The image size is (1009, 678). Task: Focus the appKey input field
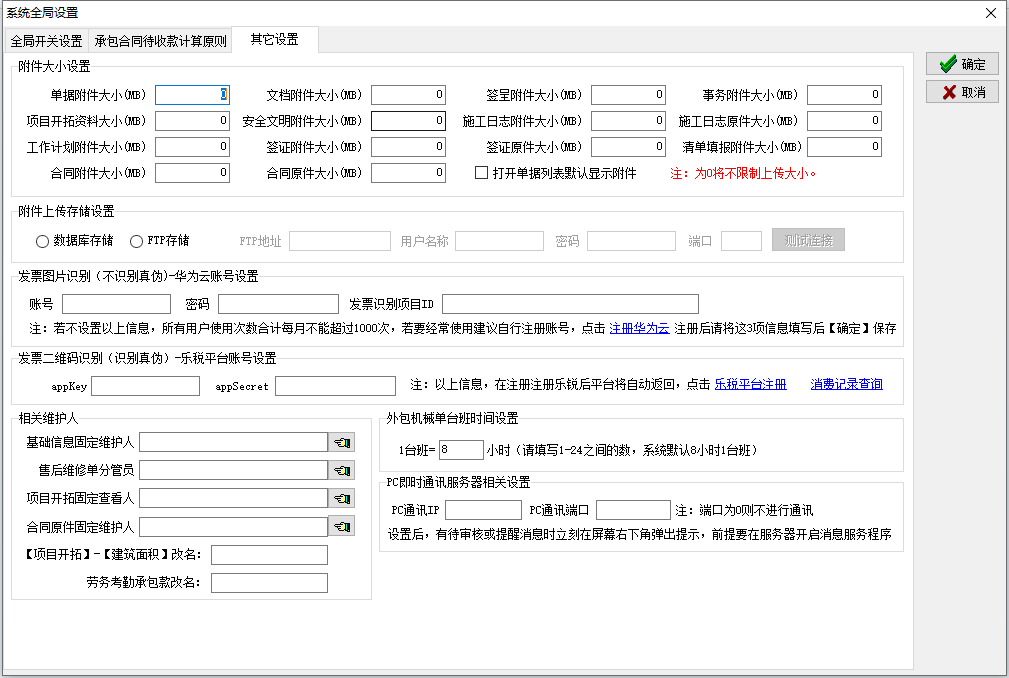pyautogui.click(x=145, y=386)
